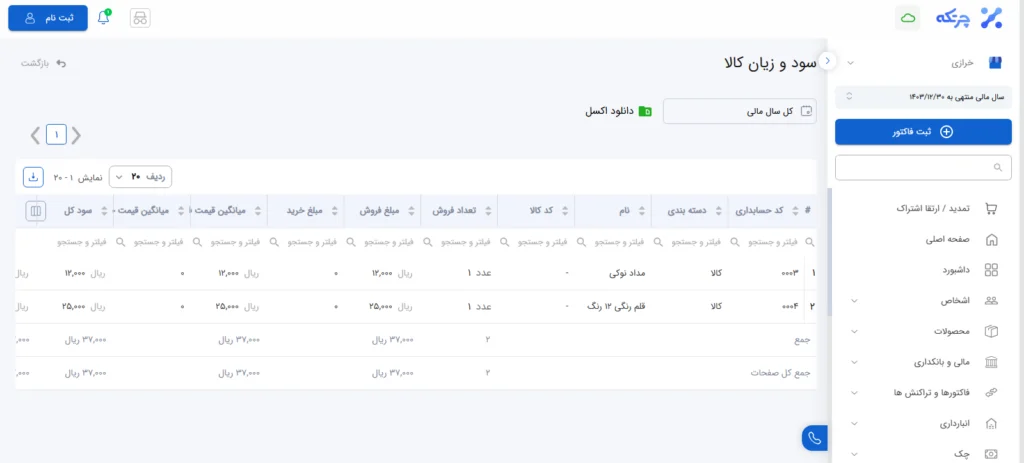Click the ثبت فاکتور new invoice button
This screenshot has width=1024, height=463.
tap(923, 132)
